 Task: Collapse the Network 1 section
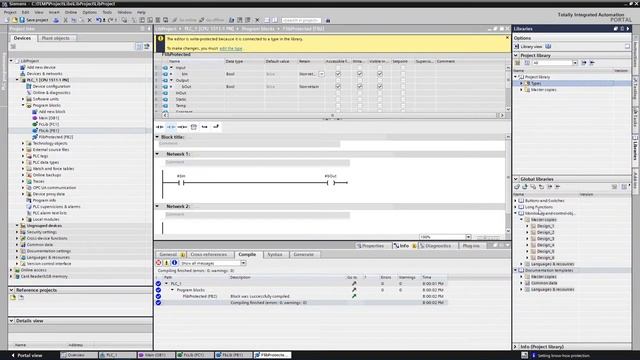click(x=158, y=154)
